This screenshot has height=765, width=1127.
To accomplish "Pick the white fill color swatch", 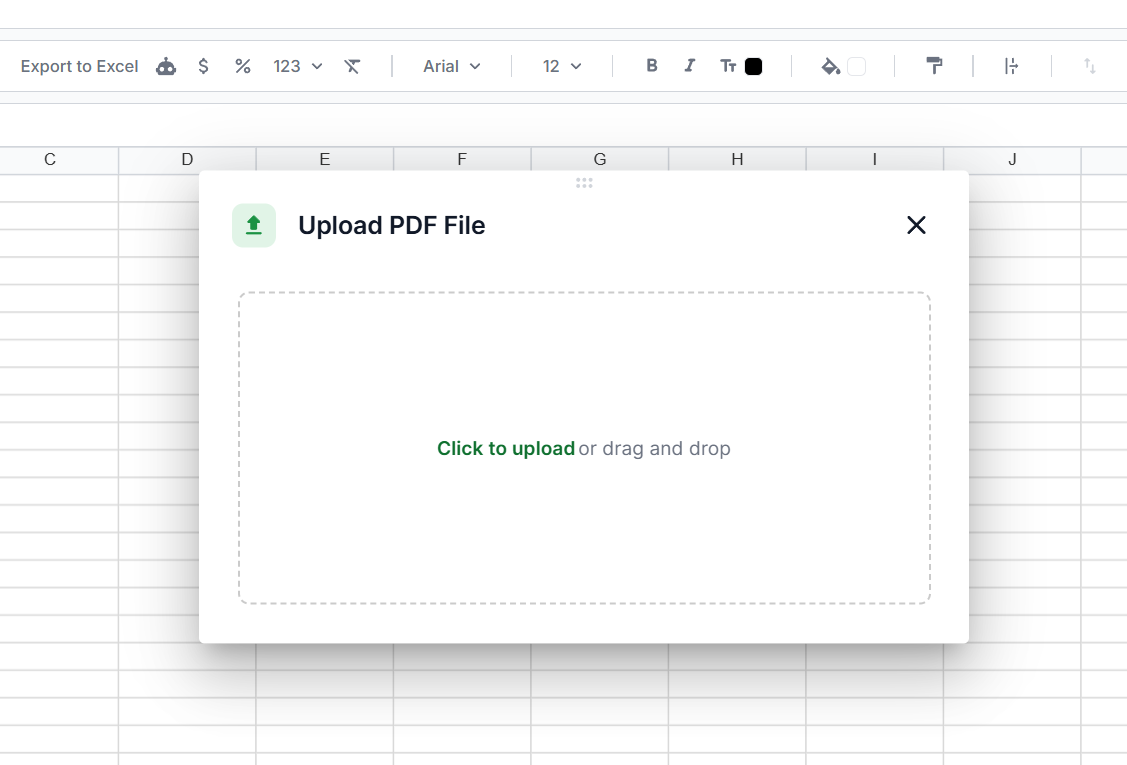I will point(856,66).
